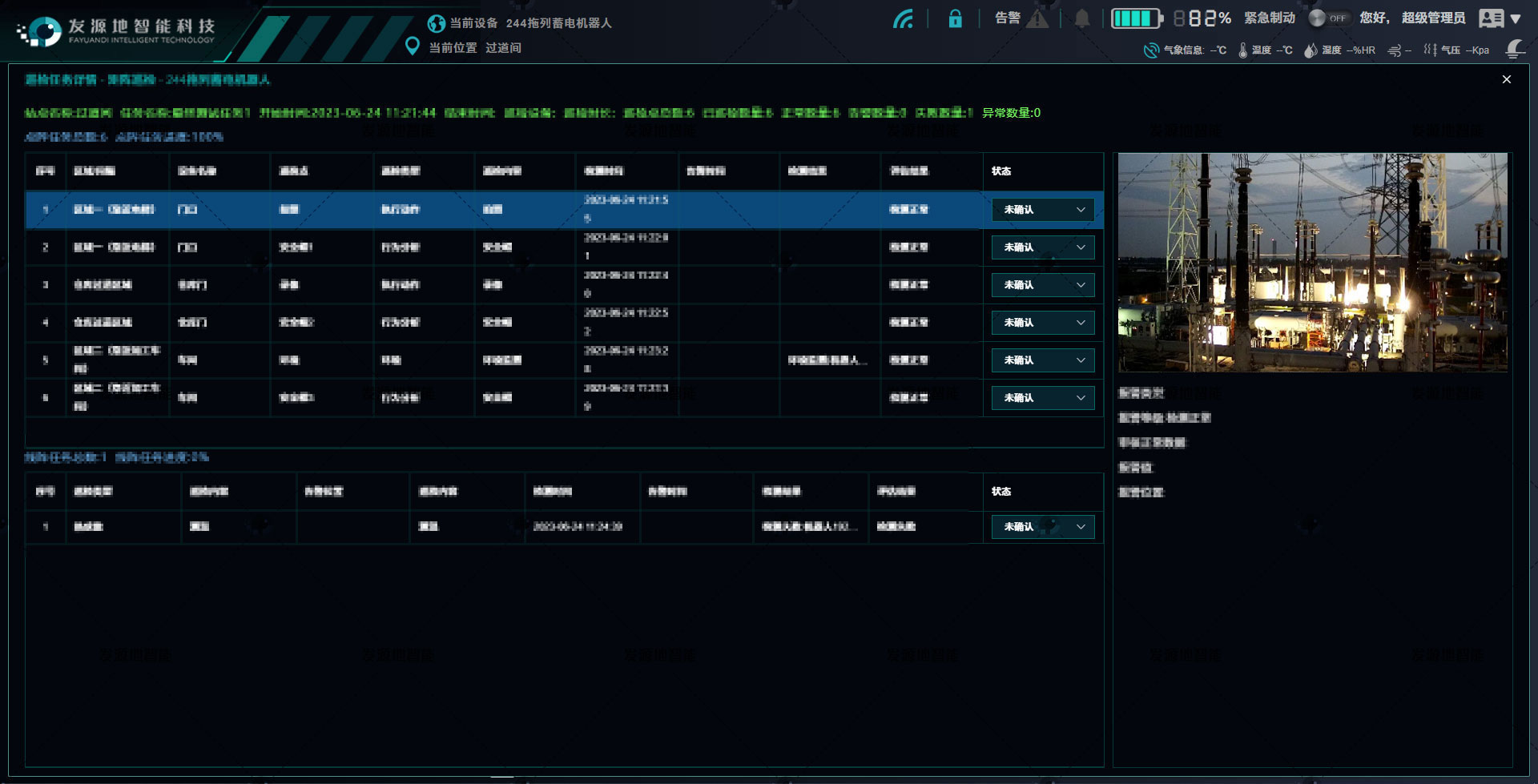1538x784 pixels.
Task: Click the 异常数量:0 summary text
Action: click(1012, 113)
